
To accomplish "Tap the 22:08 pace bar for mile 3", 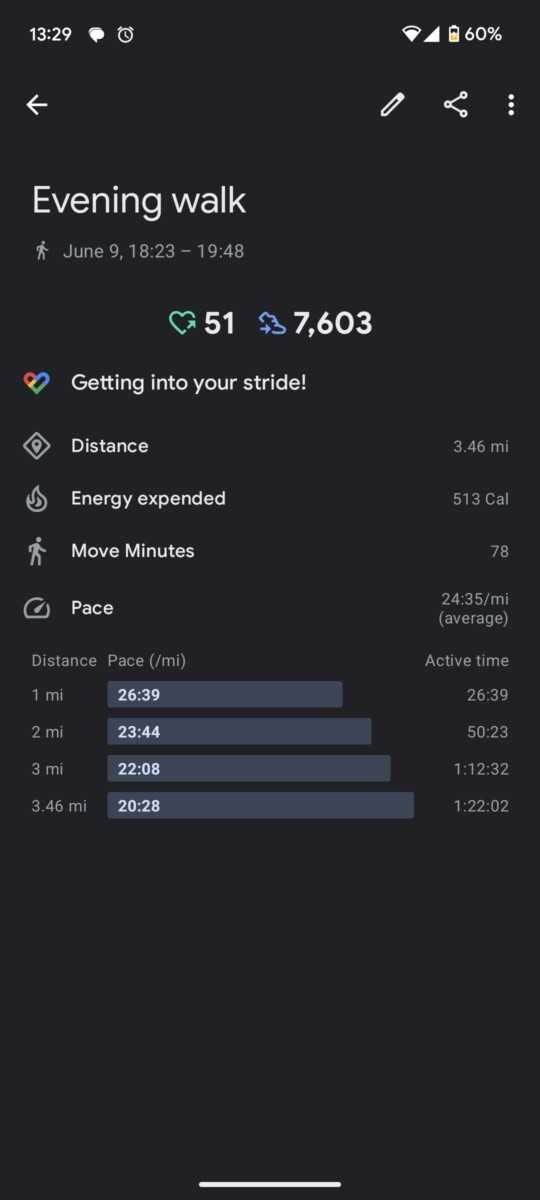I will [x=249, y=769].
